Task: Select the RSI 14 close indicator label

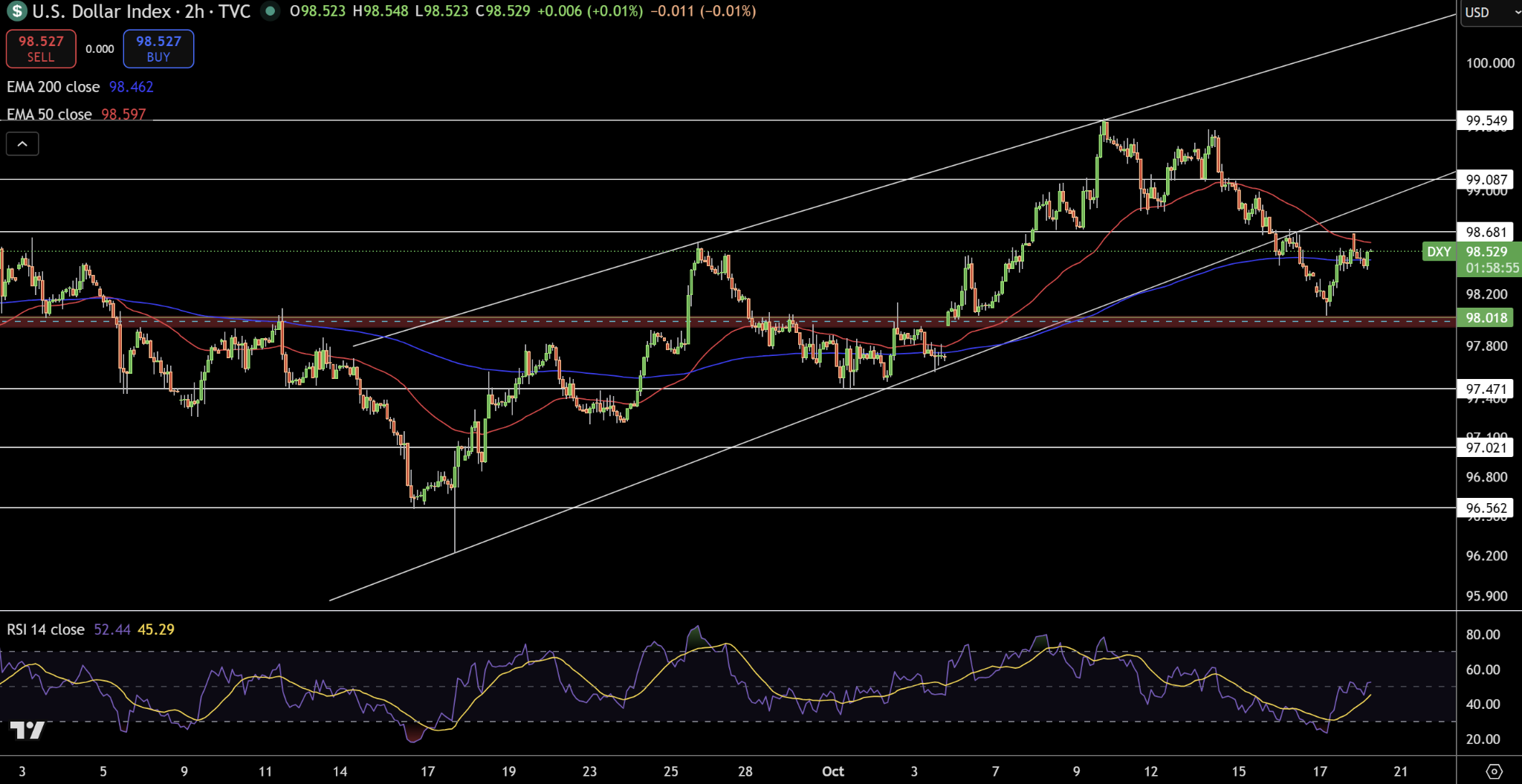Action: [x=46, y=629]
